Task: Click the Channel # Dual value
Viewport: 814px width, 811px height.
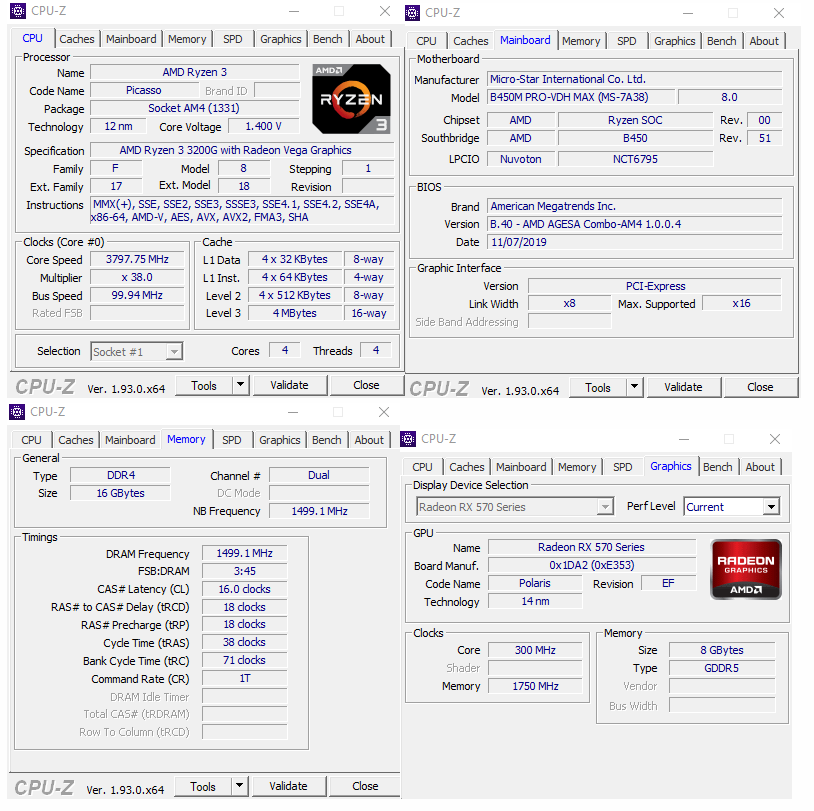Action: click(x=319, y=475)
